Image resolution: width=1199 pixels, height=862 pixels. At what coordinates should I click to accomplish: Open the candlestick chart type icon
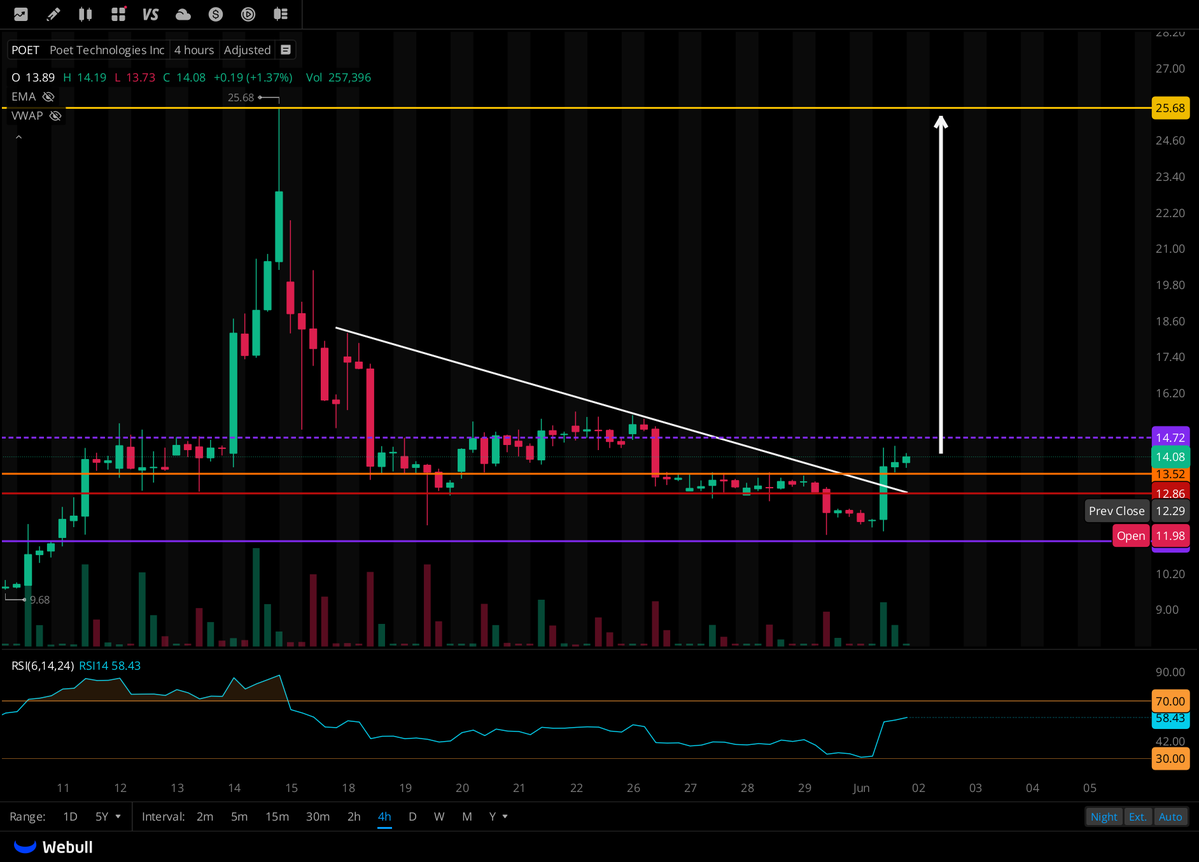86,14
